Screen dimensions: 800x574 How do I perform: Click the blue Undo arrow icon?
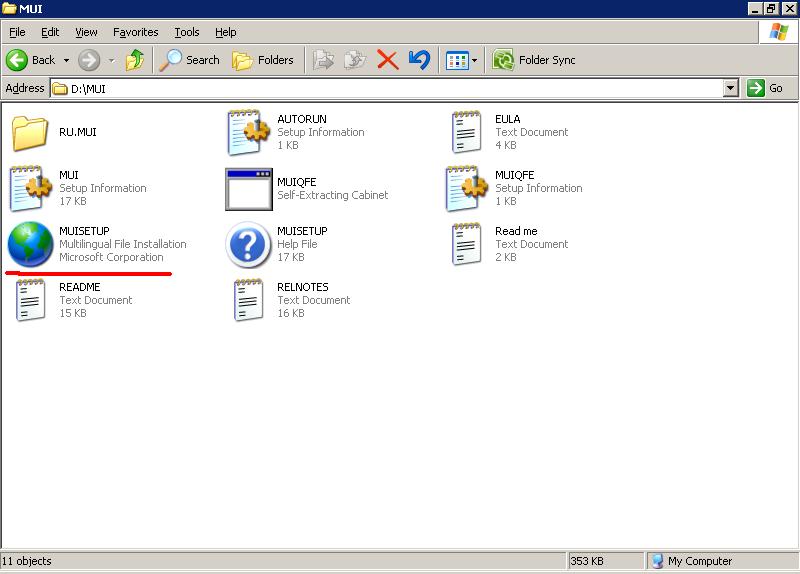[419, 60]
